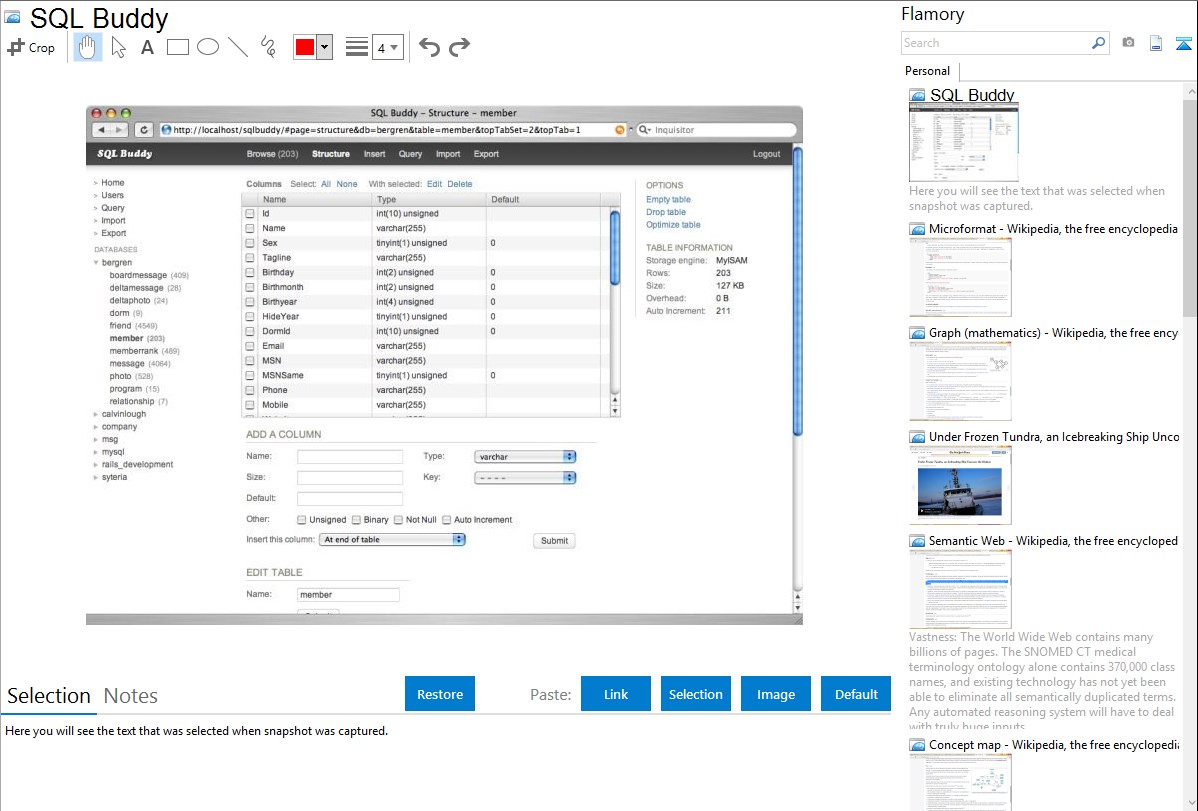Screen dimensions: 1198x811
Task: Open the line thickness dropdown
Action: point(387,47)
